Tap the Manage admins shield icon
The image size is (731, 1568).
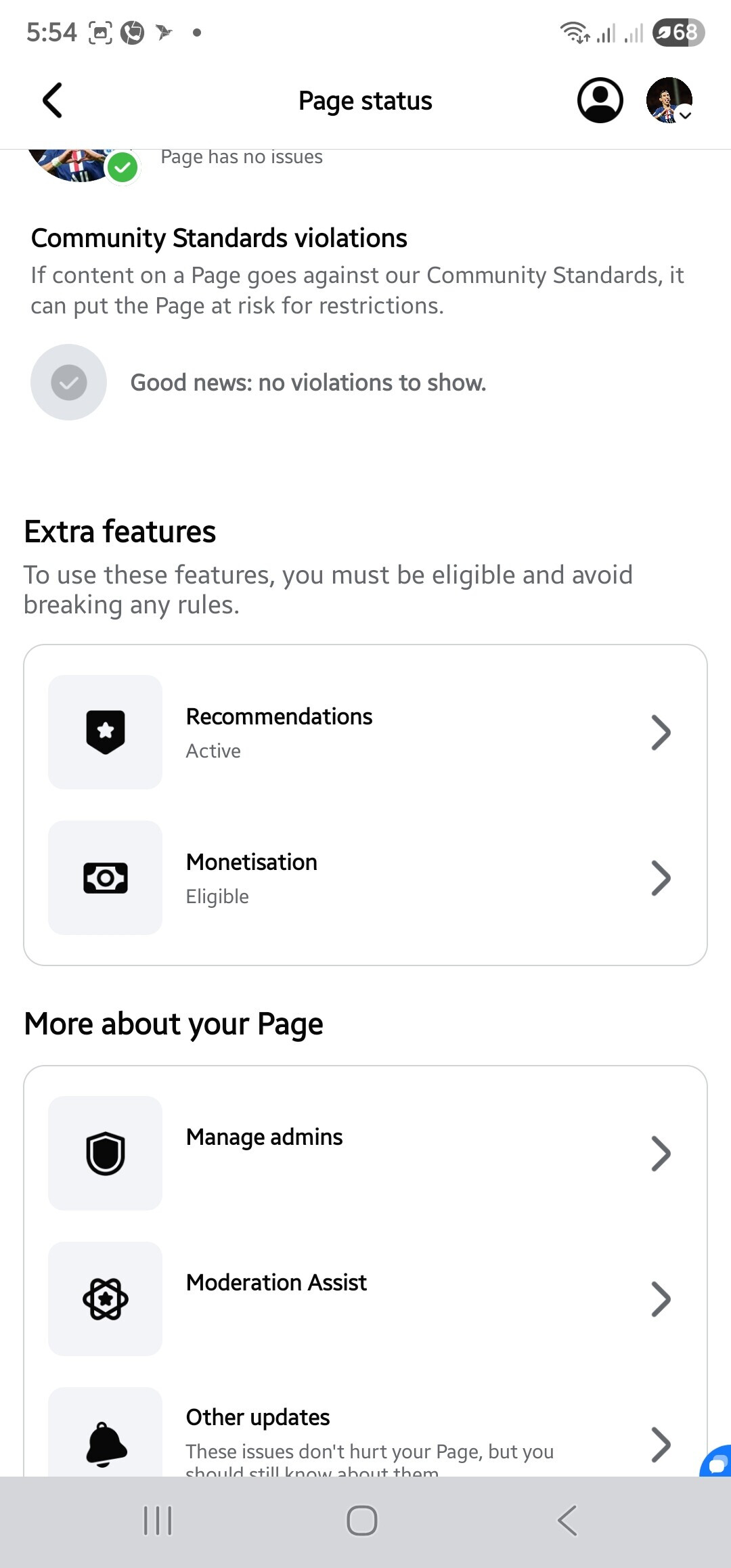(106, 1153)
